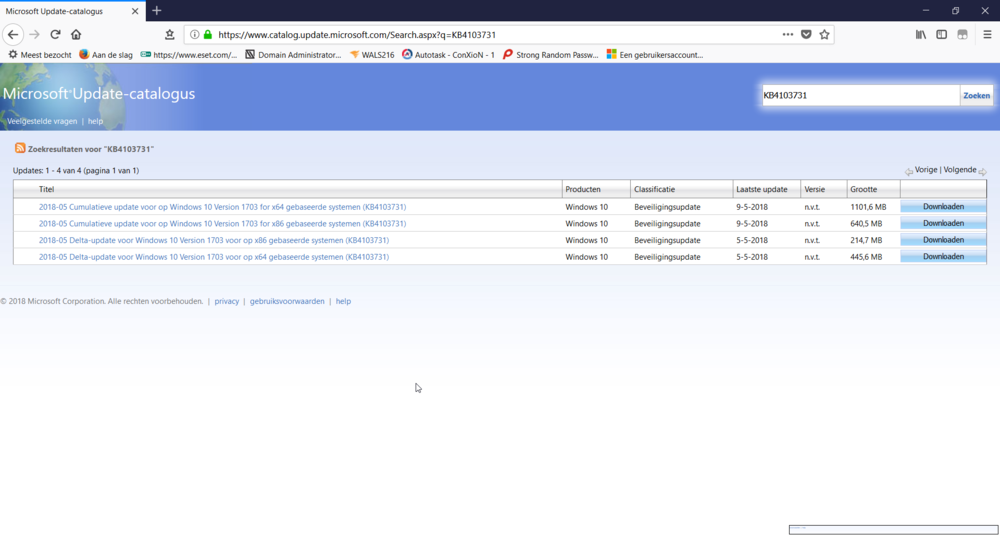Show site information icon in address bar
The width and height of the screenshot is (1000, 536).
click(195, 34)
